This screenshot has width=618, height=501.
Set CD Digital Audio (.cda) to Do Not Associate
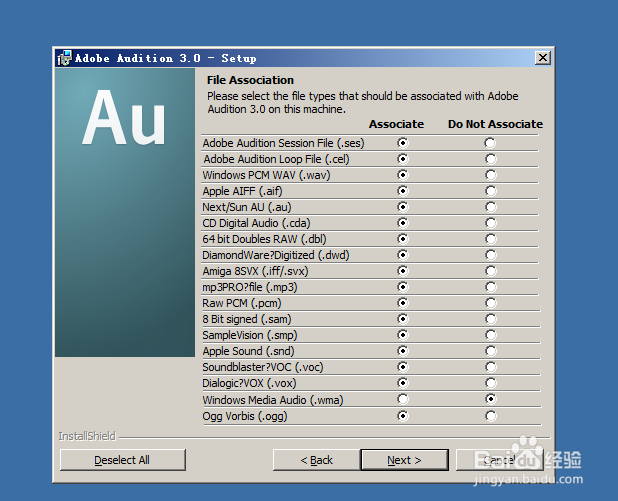pos(490,223)
